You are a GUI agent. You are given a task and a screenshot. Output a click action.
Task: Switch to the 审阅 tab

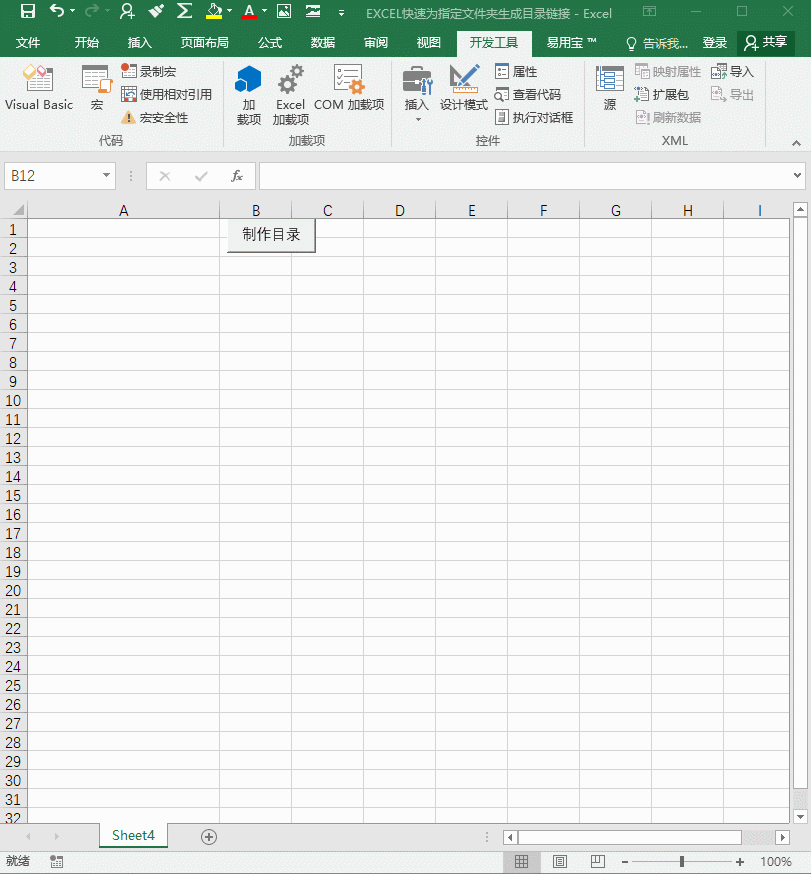point(376,42)
